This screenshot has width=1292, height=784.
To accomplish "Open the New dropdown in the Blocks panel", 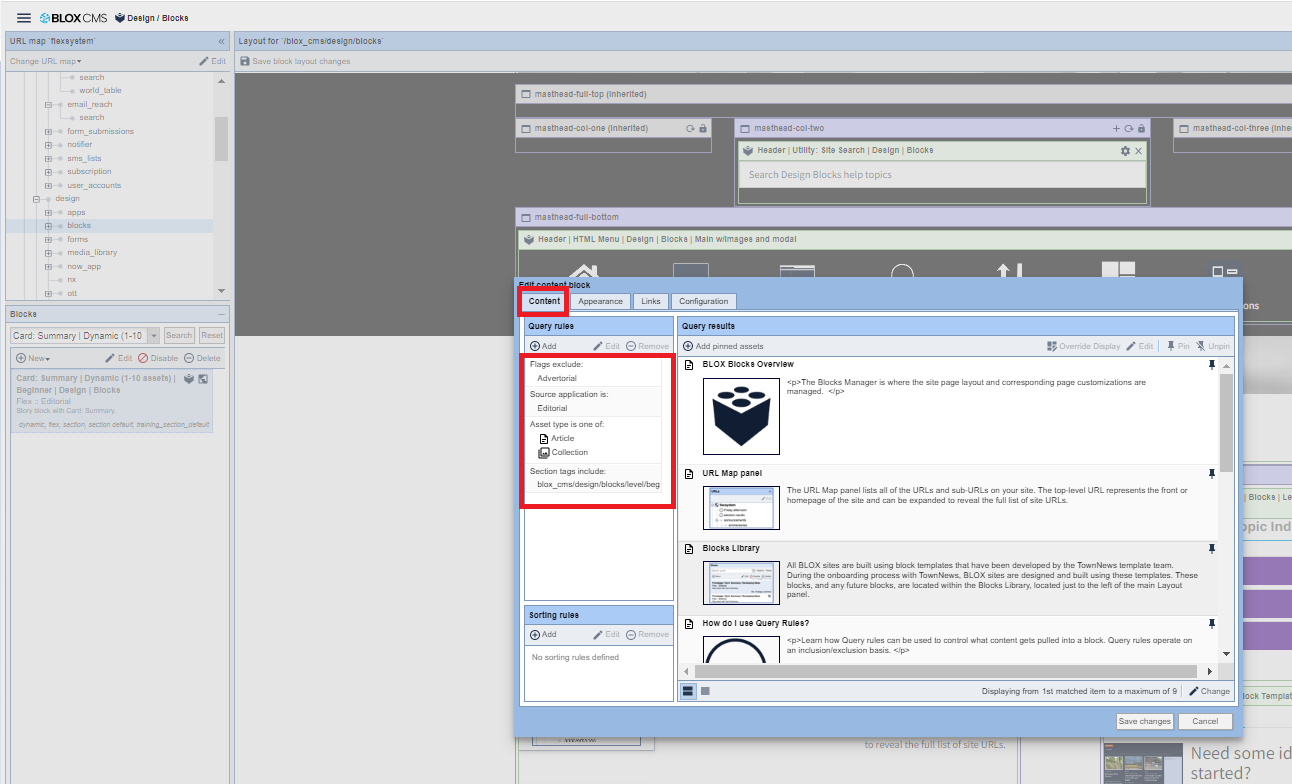I will [32, 357].
